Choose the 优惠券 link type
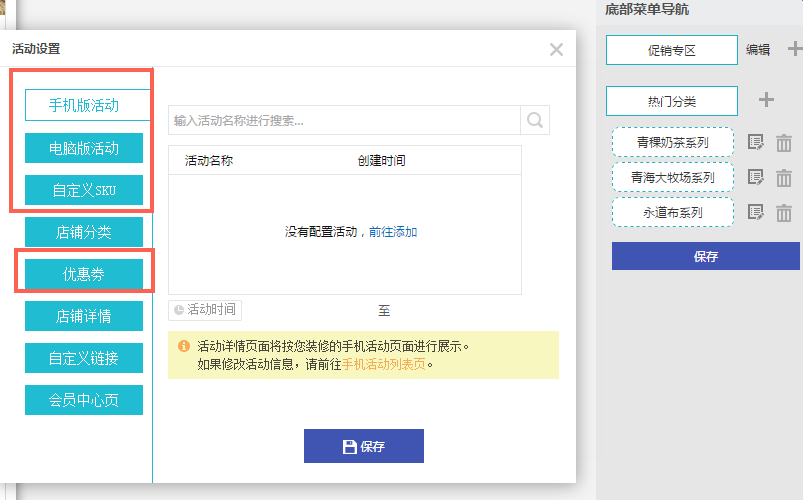This screenshot has width=803, height=500. click(x=84, y=274)
